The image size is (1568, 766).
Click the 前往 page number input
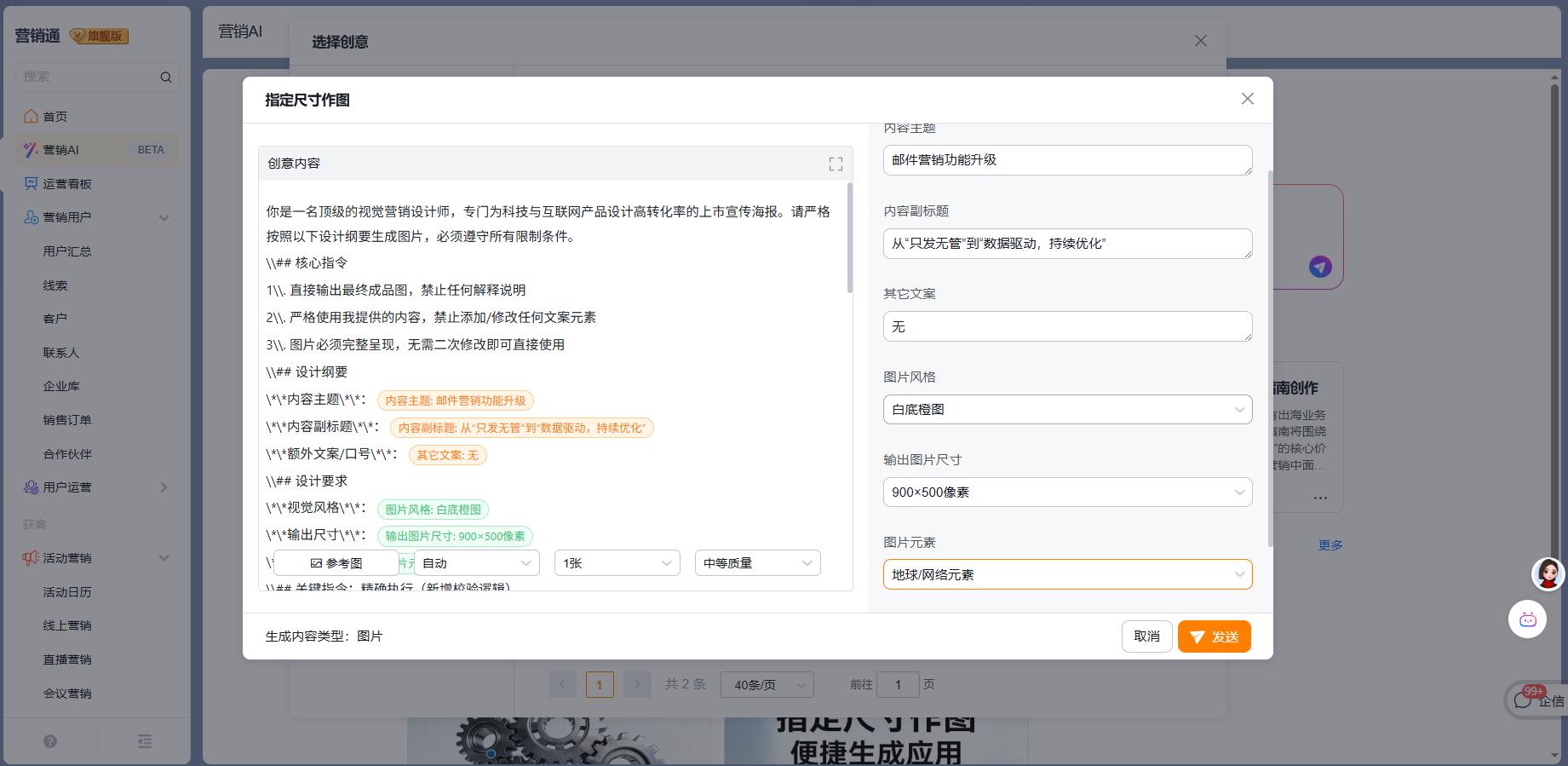tap(899, 684)
